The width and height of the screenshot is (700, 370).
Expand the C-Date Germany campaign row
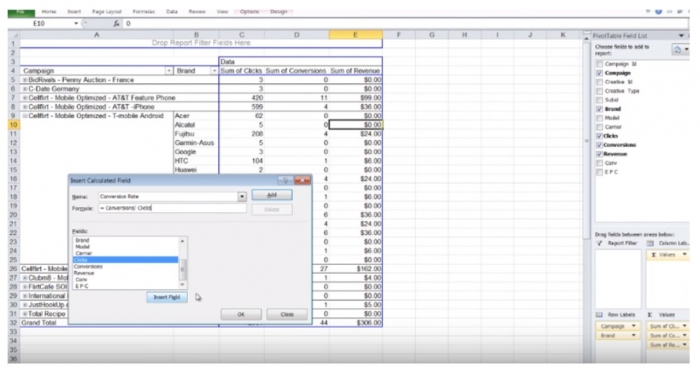(x=25, y=89)
